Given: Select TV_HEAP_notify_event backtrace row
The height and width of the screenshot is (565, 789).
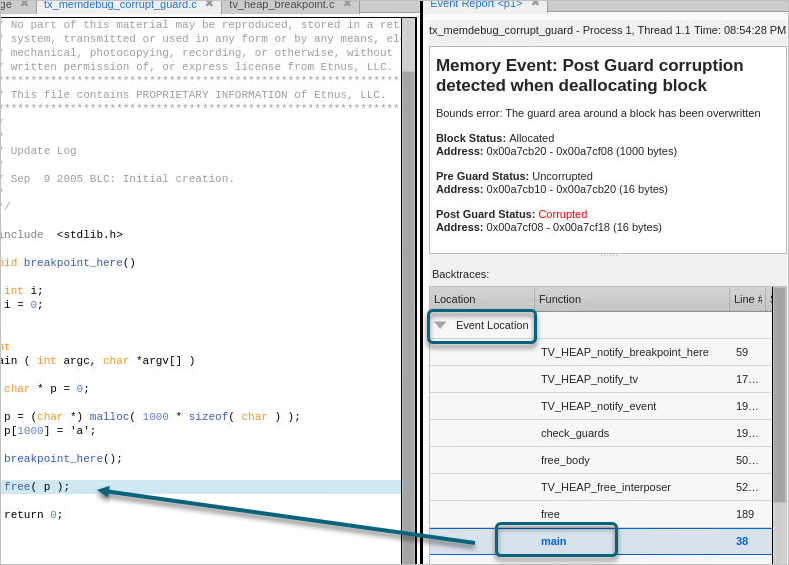Looking at the screenshot, I should pos(598,406).
